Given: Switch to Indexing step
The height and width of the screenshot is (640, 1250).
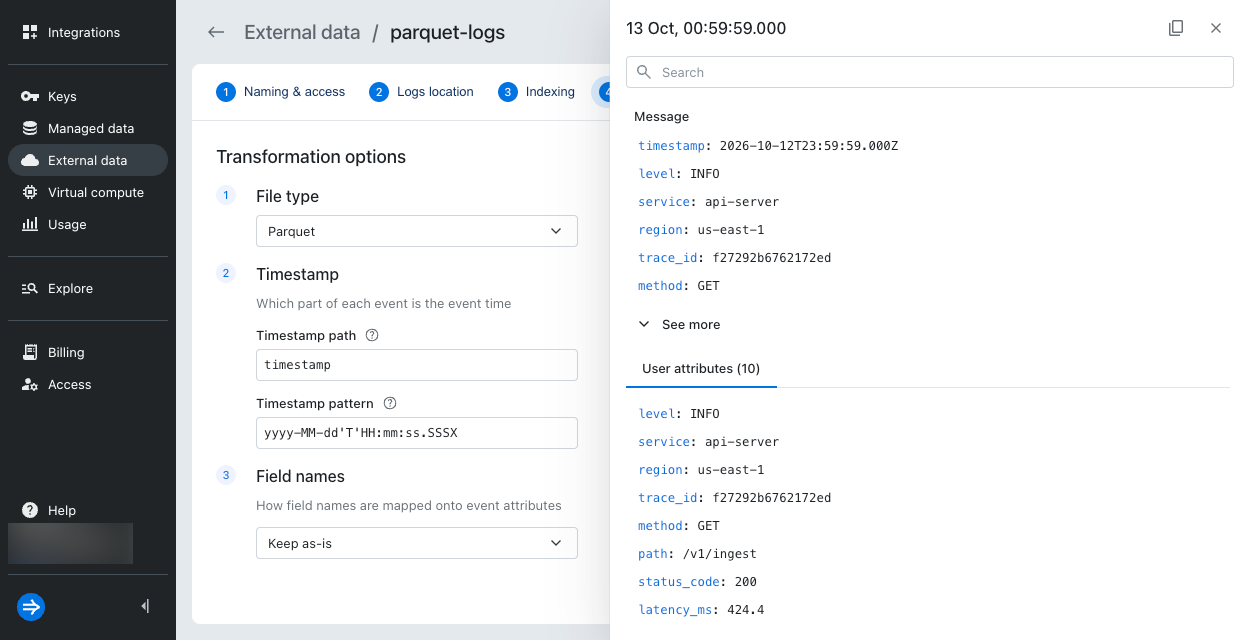Looking at the screenshot, I should tap(537, 92).
